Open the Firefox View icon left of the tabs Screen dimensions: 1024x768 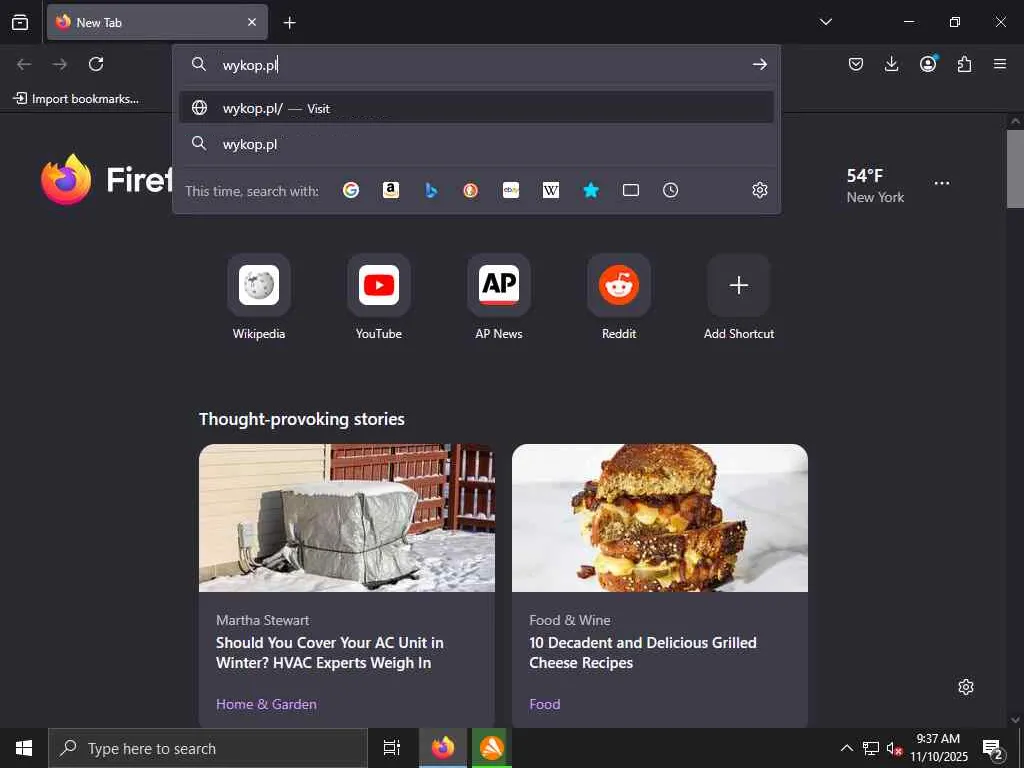click(20, 22)
